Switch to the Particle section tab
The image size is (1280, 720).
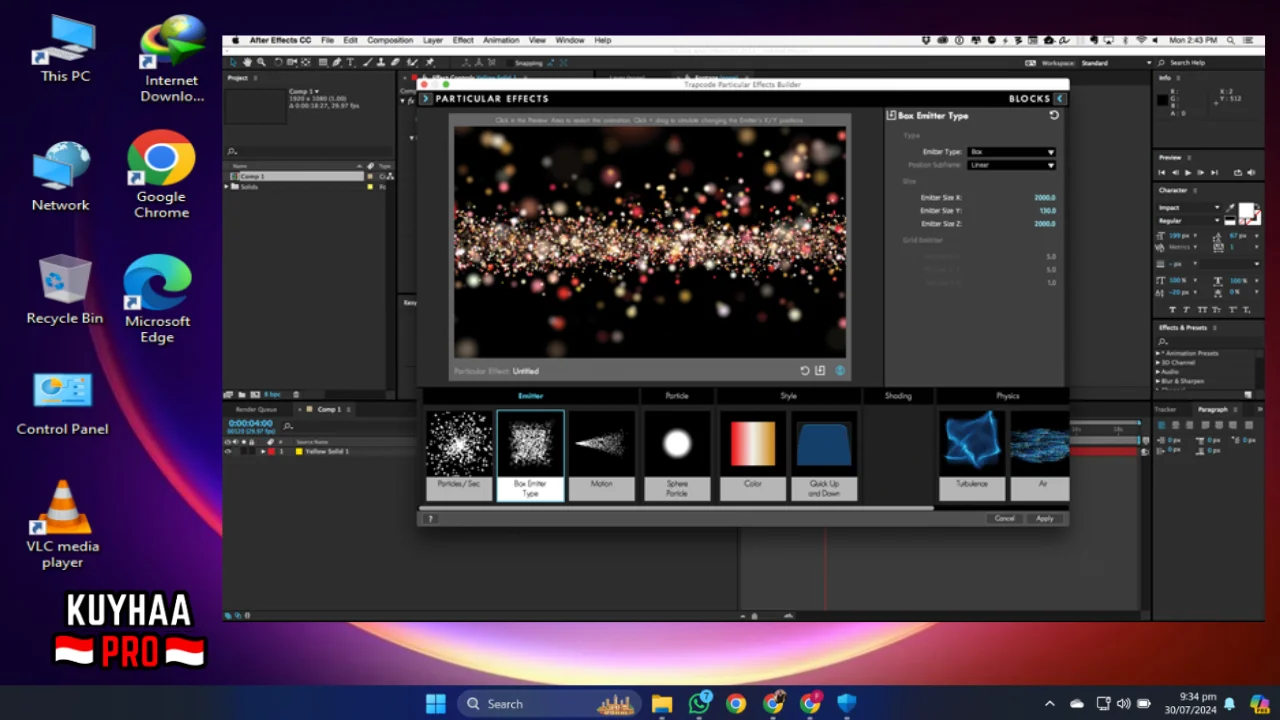[x=677, y=396]
